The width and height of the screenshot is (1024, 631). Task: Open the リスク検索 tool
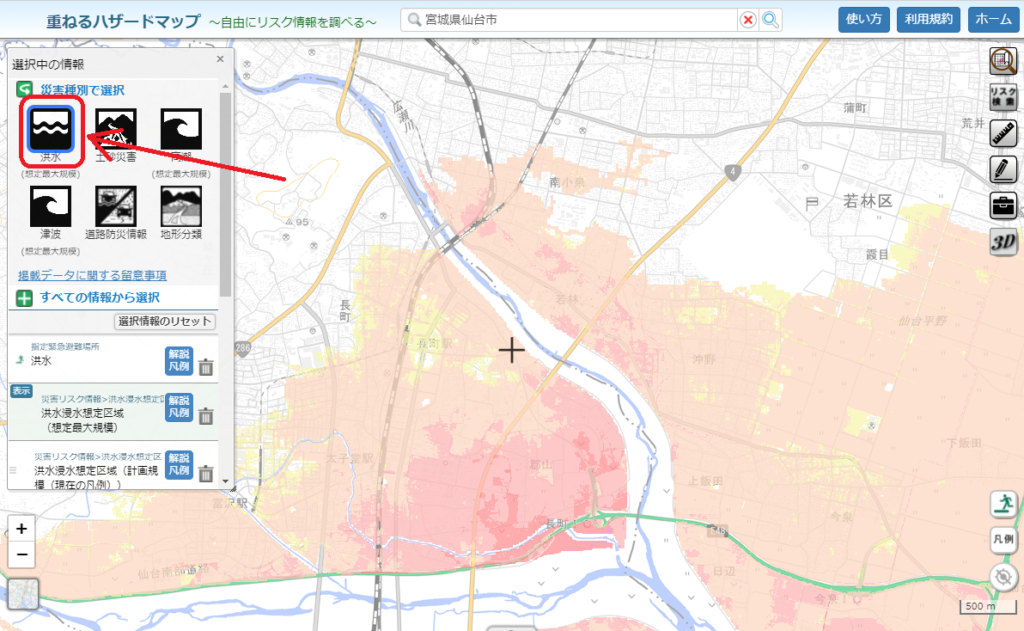[1003, 97]
